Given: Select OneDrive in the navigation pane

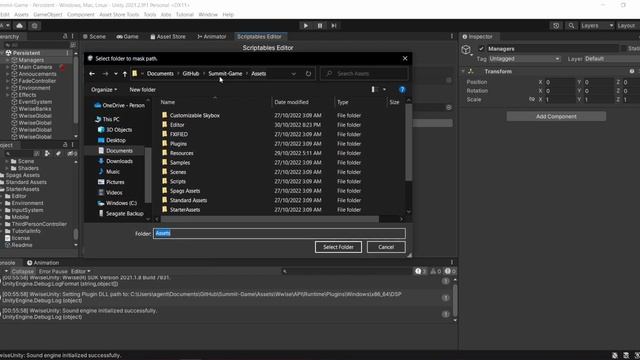Looking at the screenshot, I should point(119,105).
